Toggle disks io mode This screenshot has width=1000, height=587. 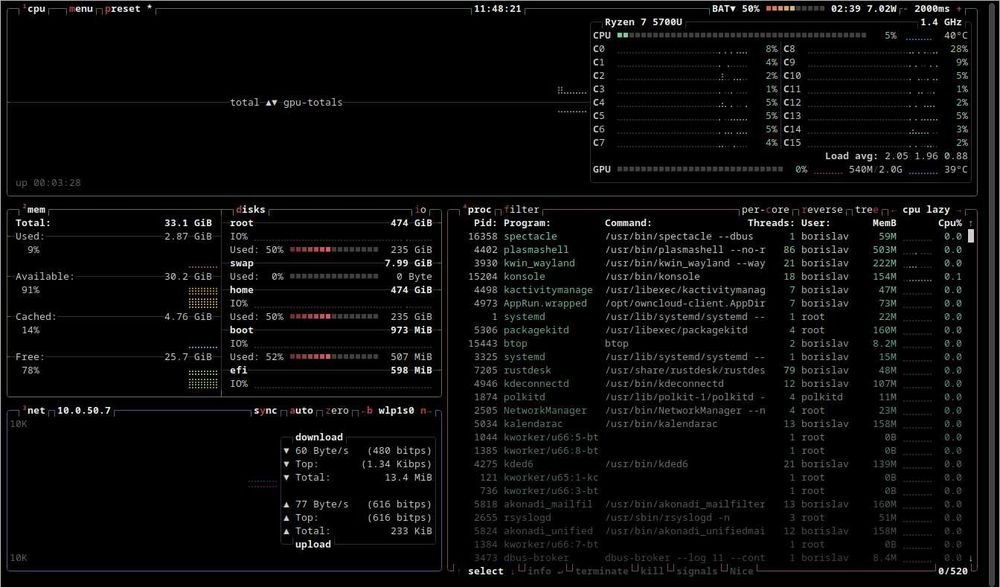420,209
